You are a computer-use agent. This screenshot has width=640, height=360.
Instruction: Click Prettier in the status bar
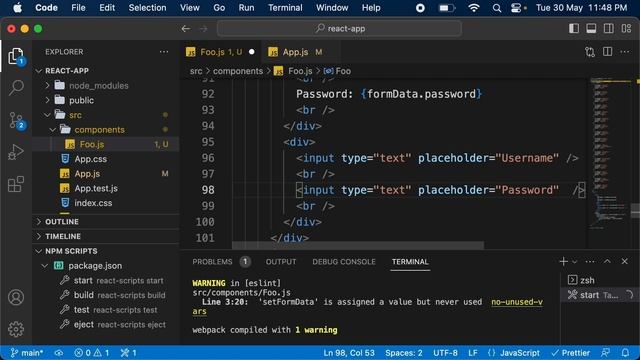click(x=571, y=353)
